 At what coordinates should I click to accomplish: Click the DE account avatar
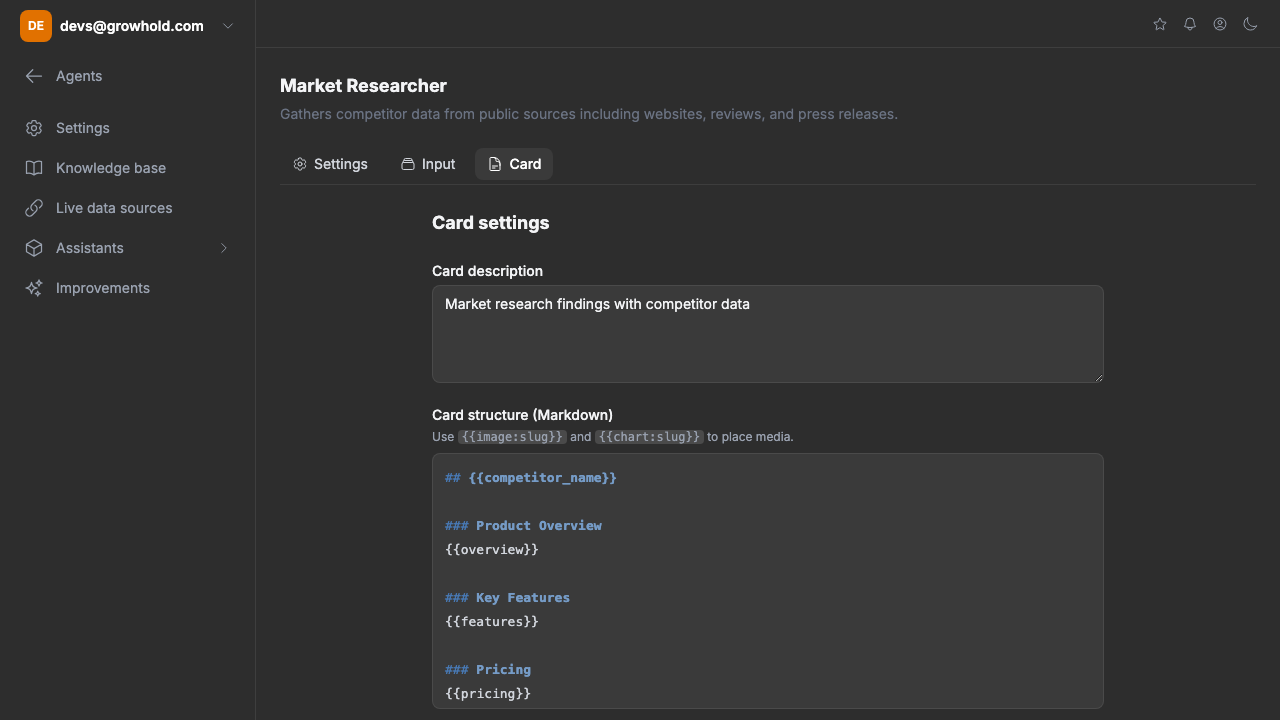pos(35,26)
